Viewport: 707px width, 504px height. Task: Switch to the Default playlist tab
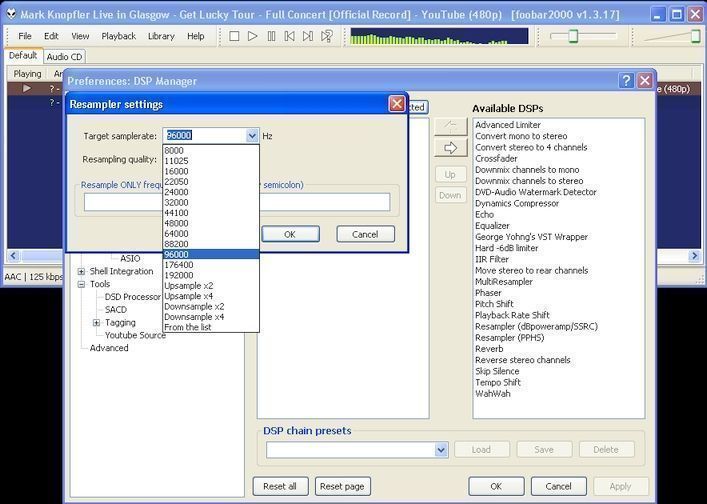coord(23,55)
